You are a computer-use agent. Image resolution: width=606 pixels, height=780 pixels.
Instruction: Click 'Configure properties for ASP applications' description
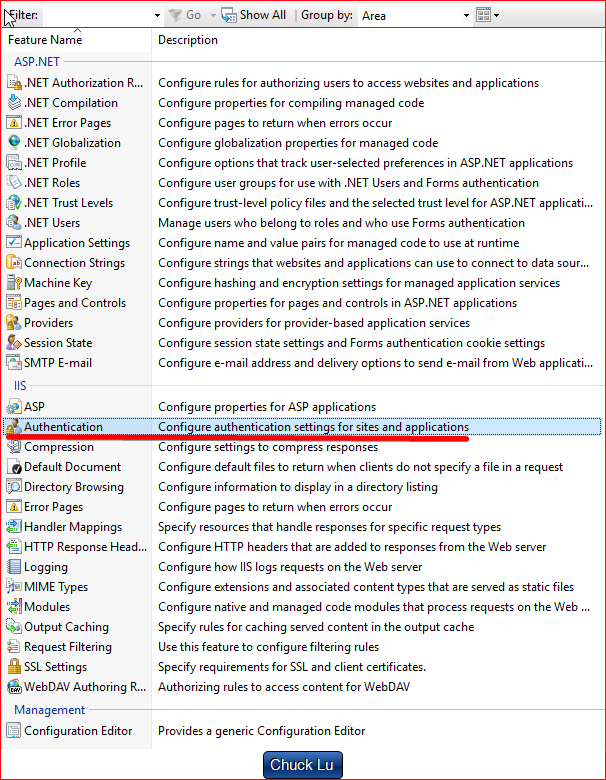click(x=267, y=406)
